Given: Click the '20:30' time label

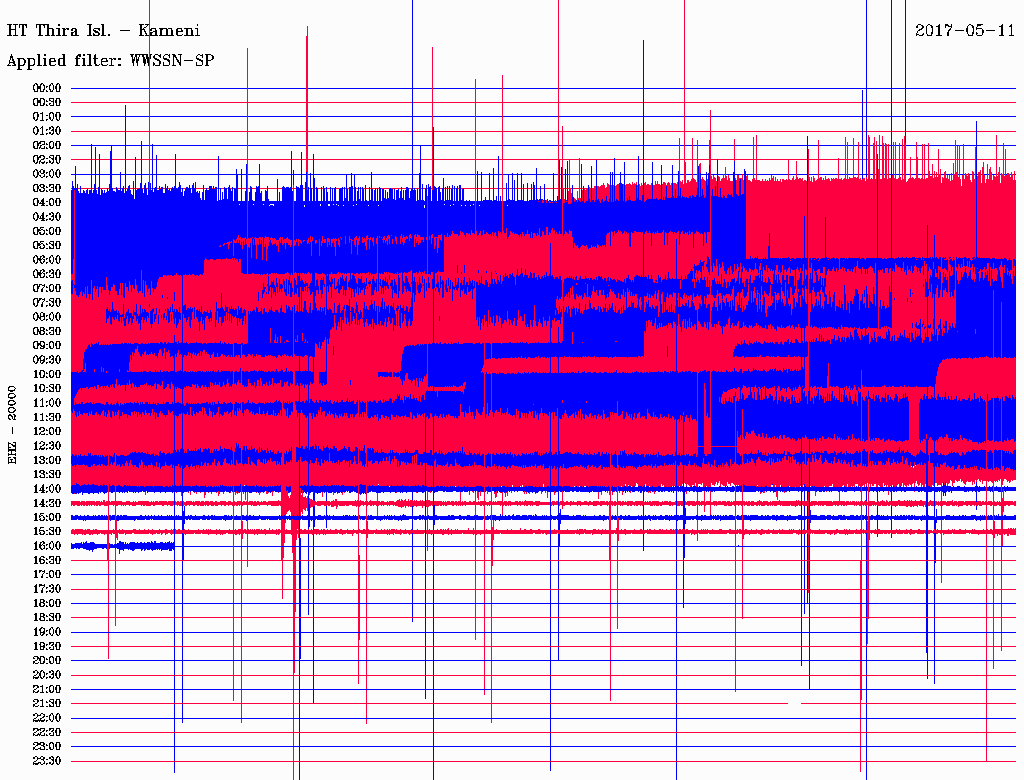Looking at the screenshot, I should coord(47,675).
